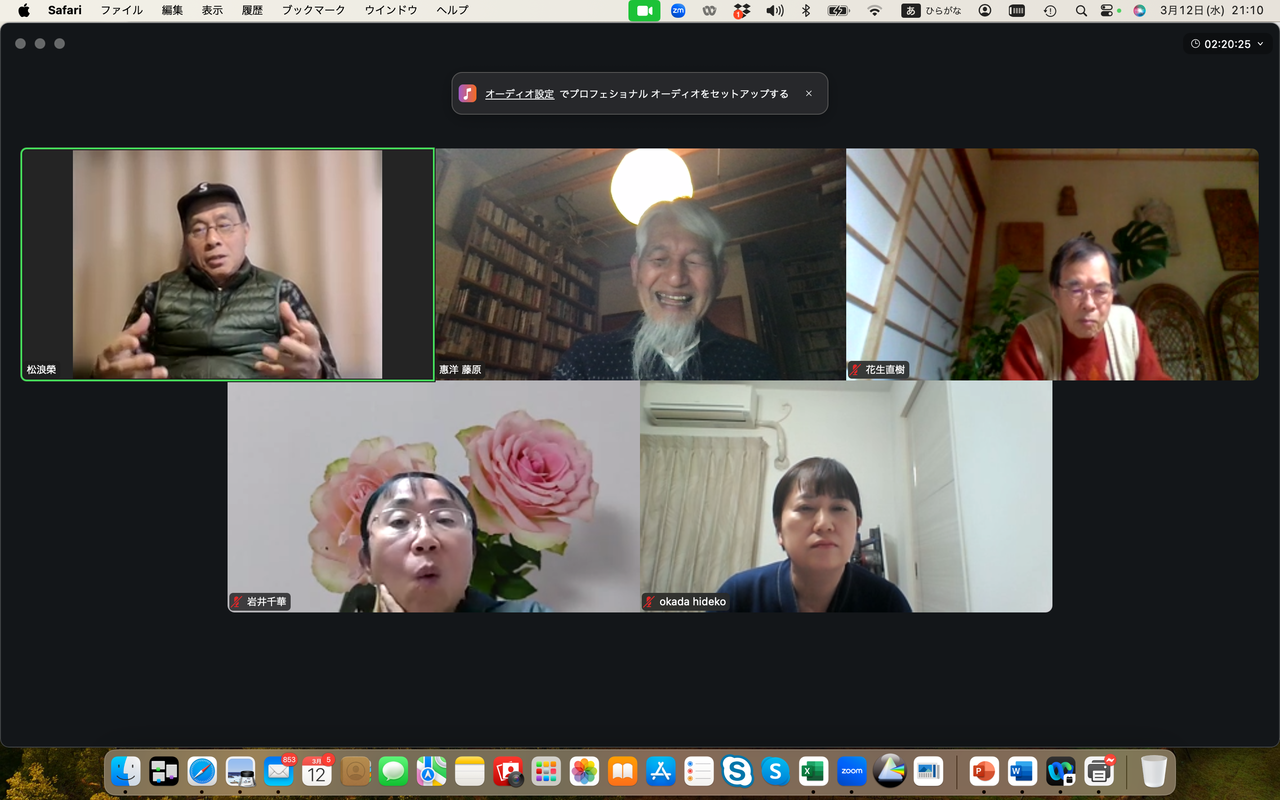The image size is (1280, 800).
Task: Open the ブックマーク menu
Action: (x=313, y=10)
